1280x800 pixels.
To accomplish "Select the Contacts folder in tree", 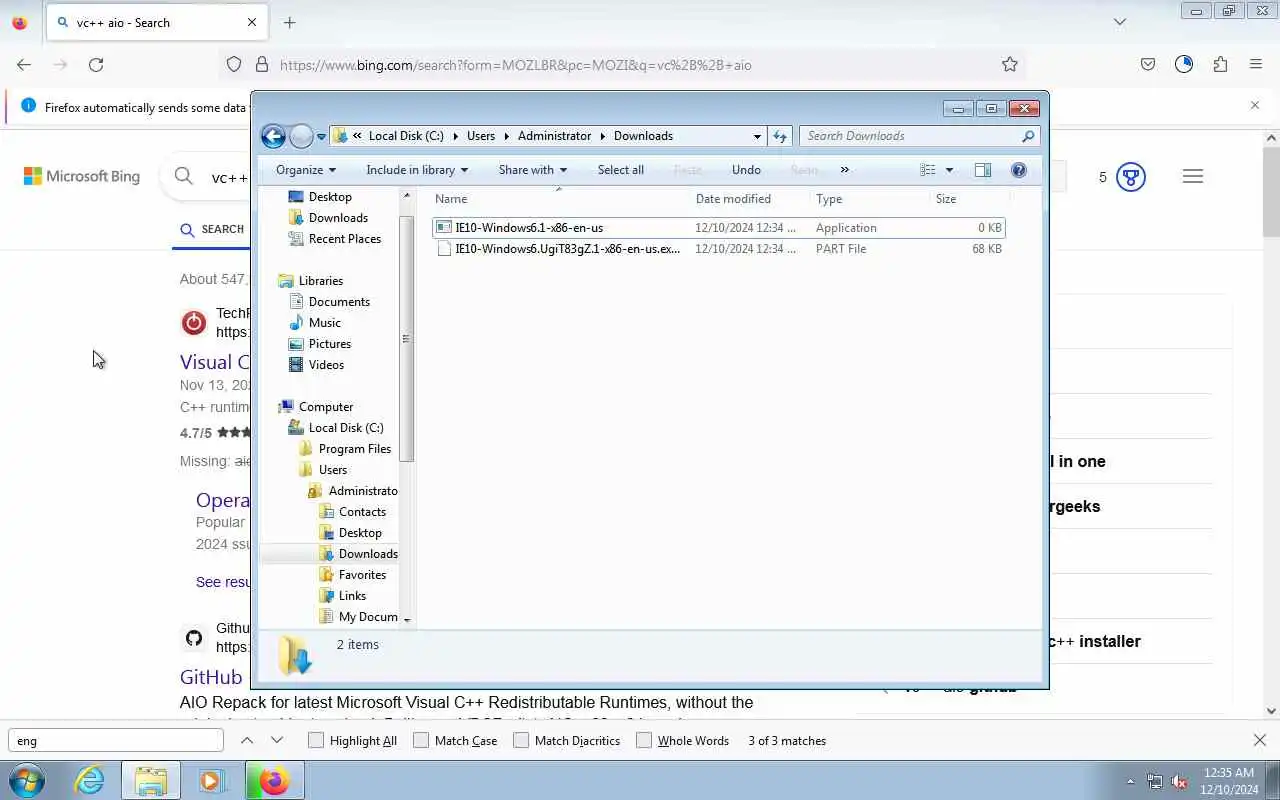I will click(362, 512).
